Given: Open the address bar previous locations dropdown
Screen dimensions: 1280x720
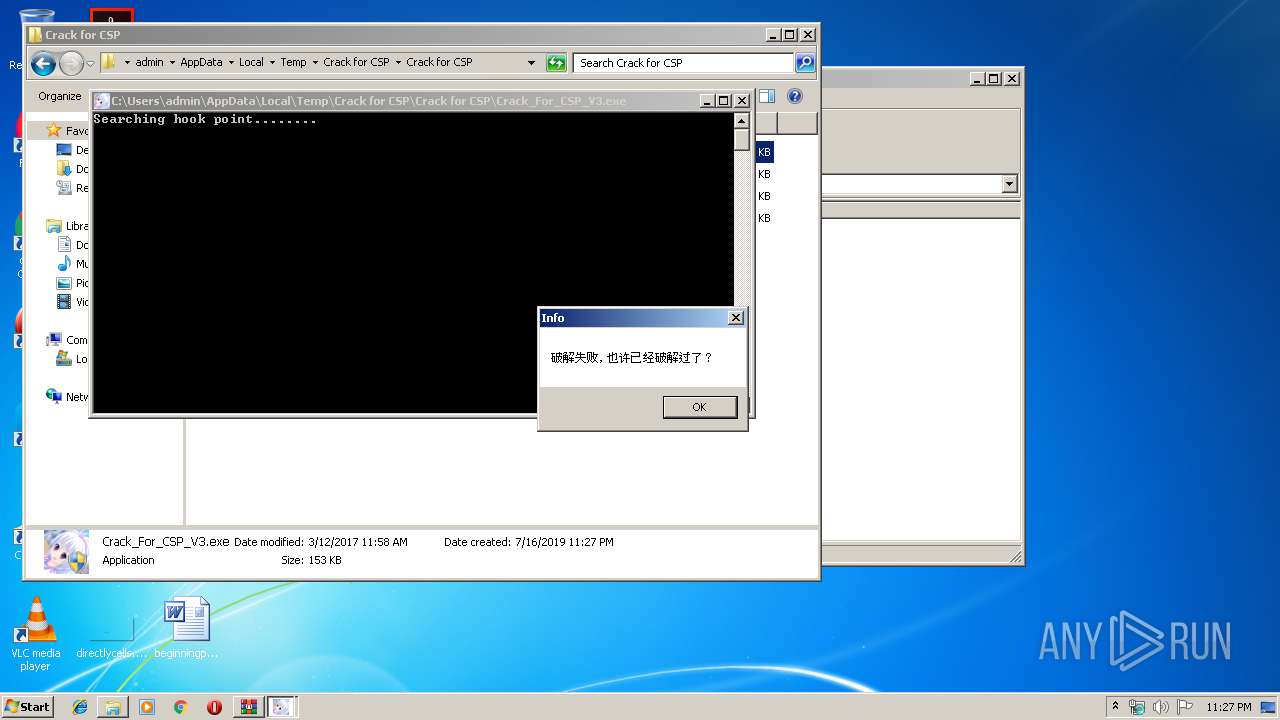Looking at the screenshot, I should 531,63.
